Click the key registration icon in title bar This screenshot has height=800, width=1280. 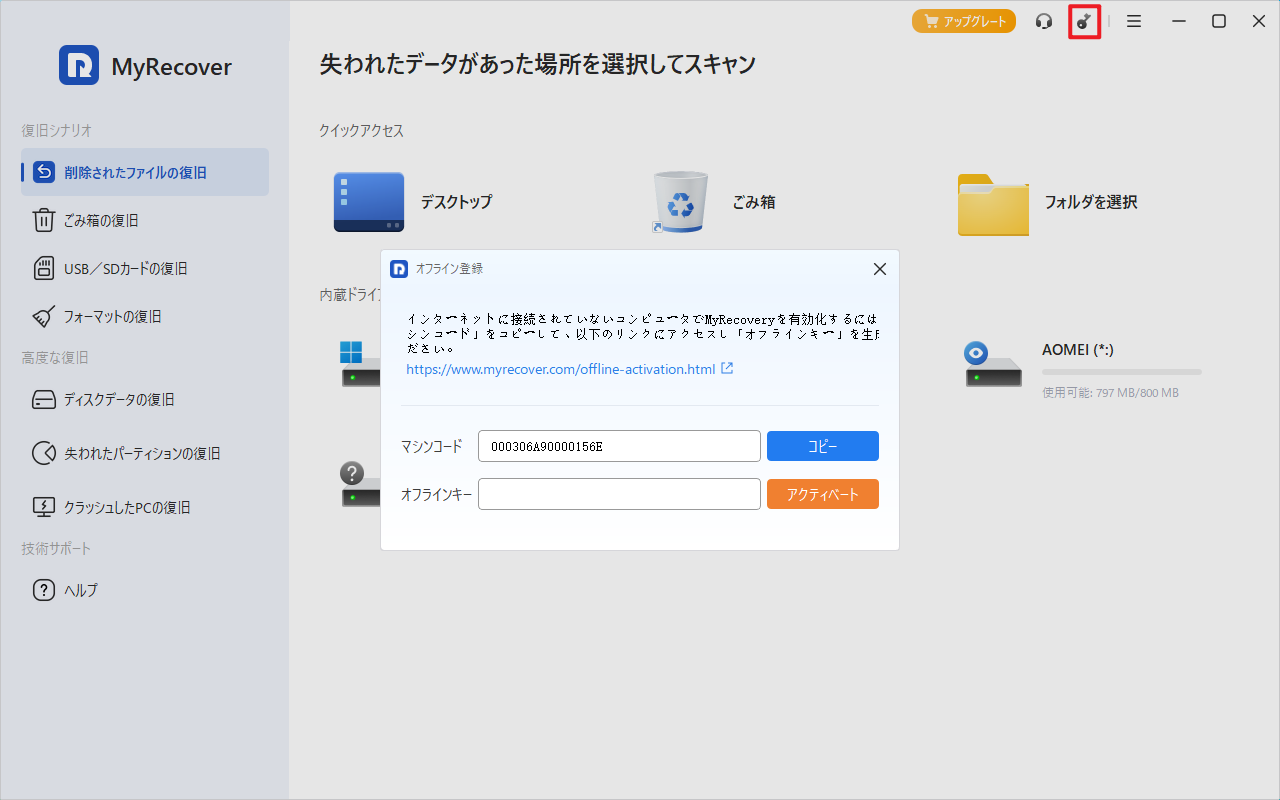[x=1084, y=21]
